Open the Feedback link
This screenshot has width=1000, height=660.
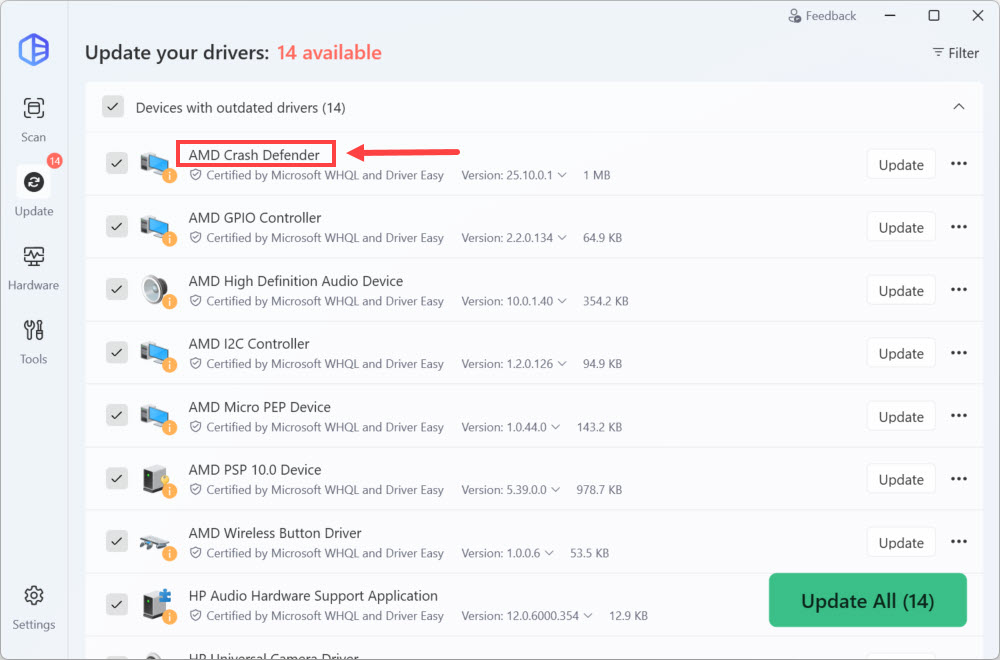(x=822, y=16)
